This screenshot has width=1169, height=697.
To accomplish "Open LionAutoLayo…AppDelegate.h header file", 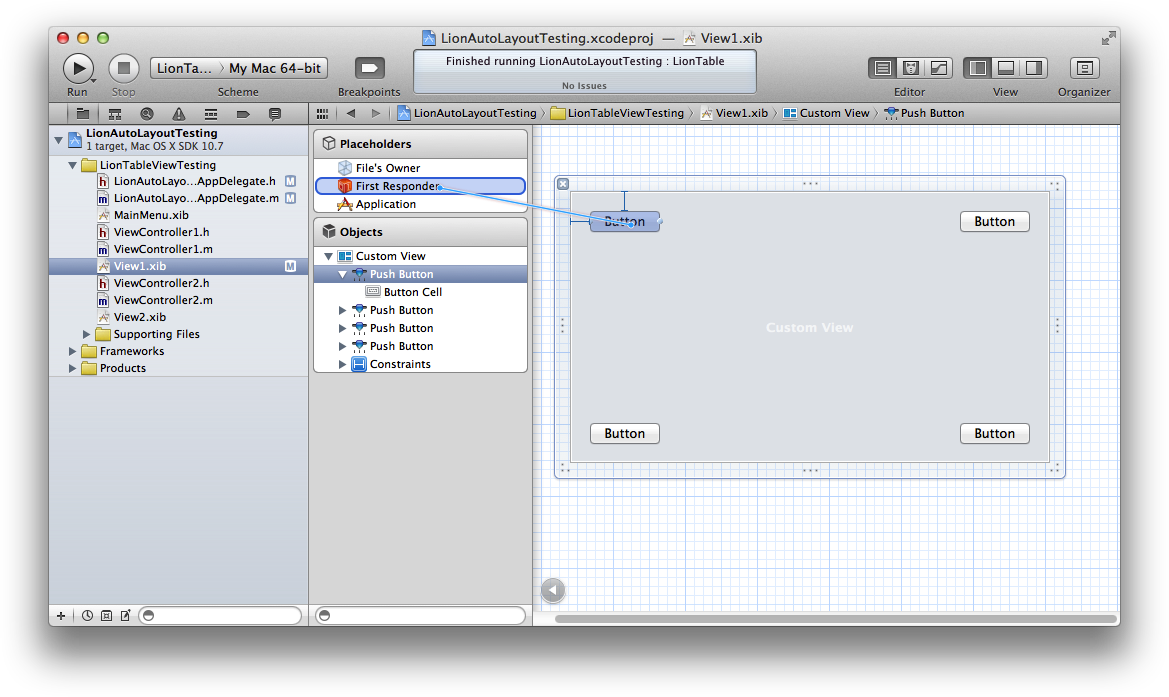I will [179, 181].
